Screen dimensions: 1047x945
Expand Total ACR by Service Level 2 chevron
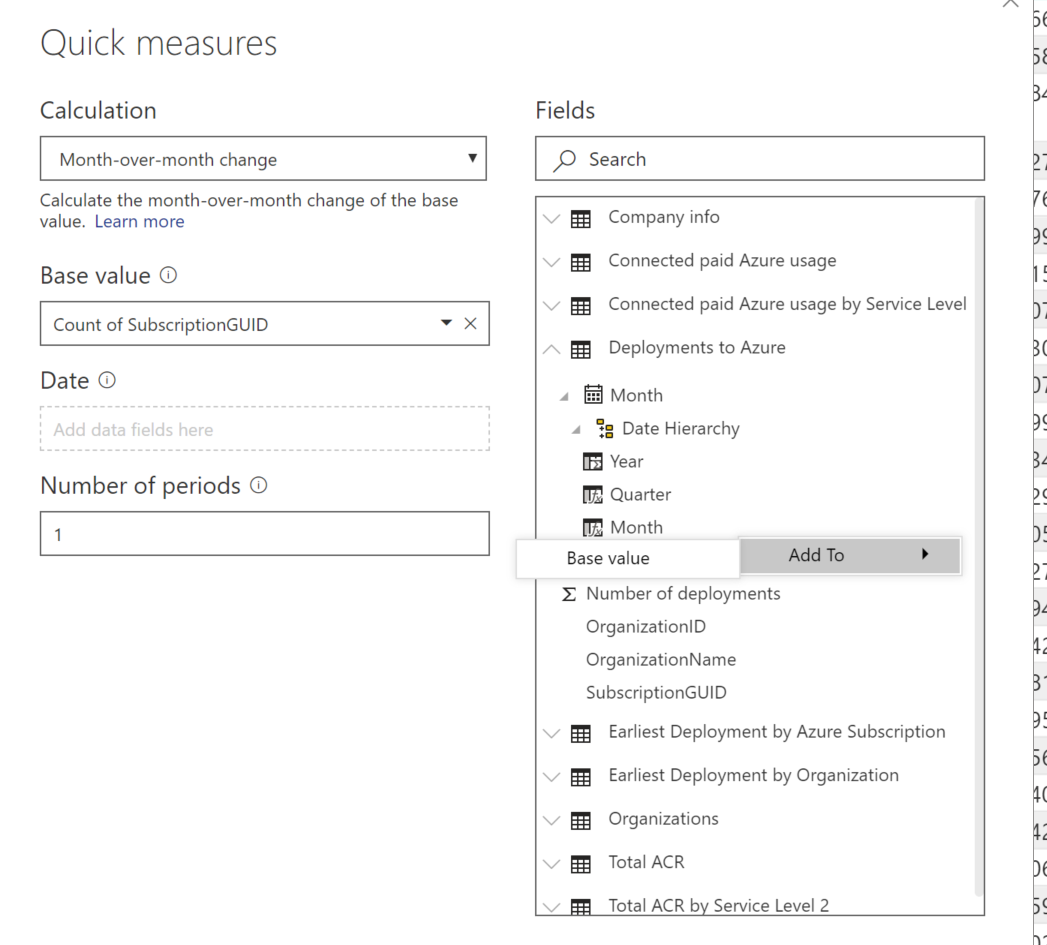552,907
